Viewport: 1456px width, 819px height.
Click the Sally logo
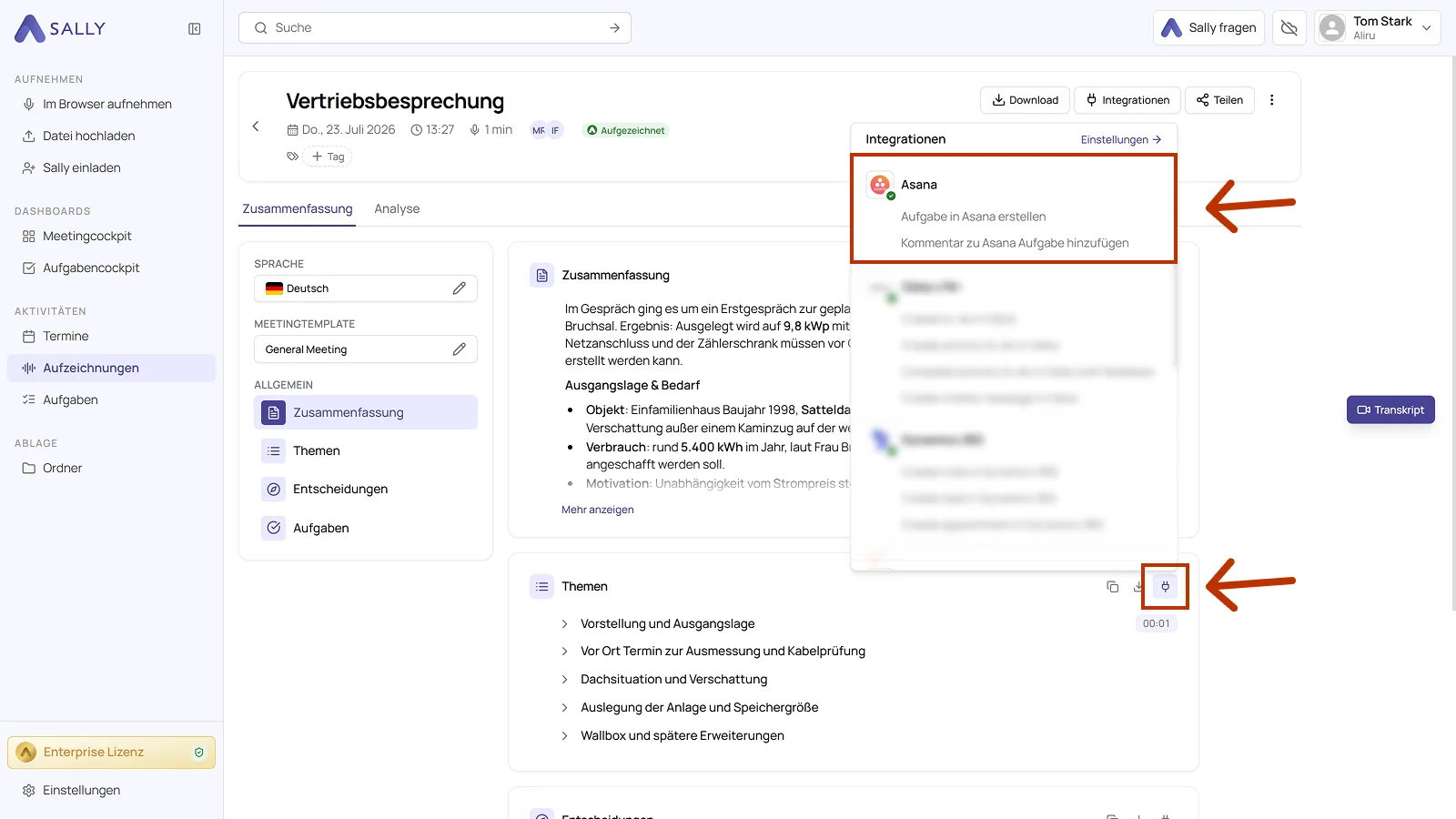point(60,29)
